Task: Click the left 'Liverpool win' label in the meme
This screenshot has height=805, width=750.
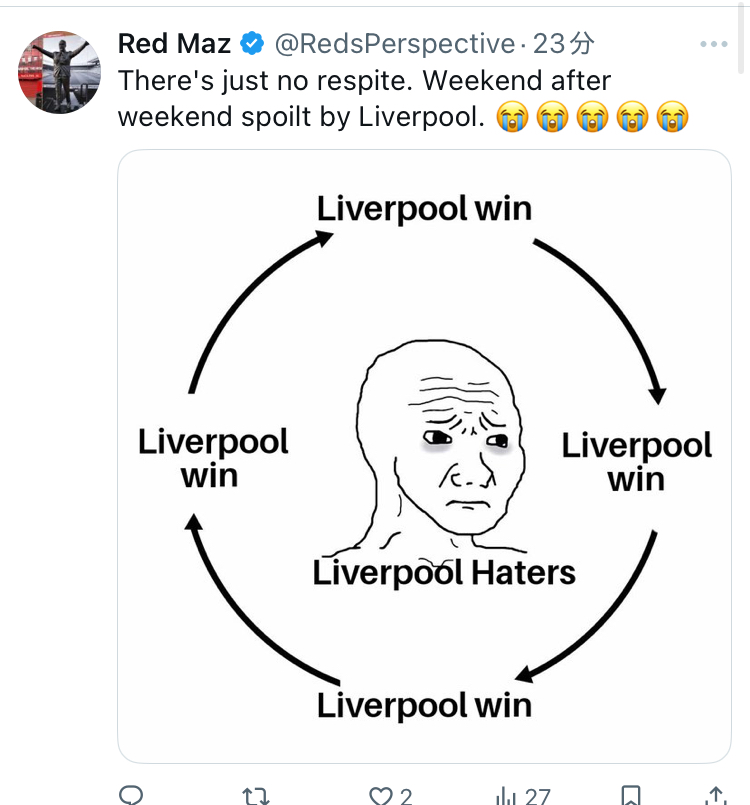Action: [x=212, y=458]
